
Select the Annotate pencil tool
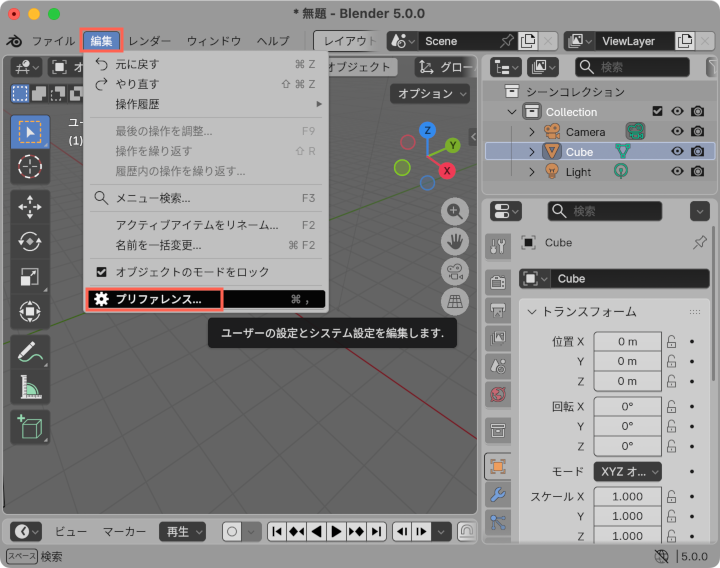coord(30,352)
